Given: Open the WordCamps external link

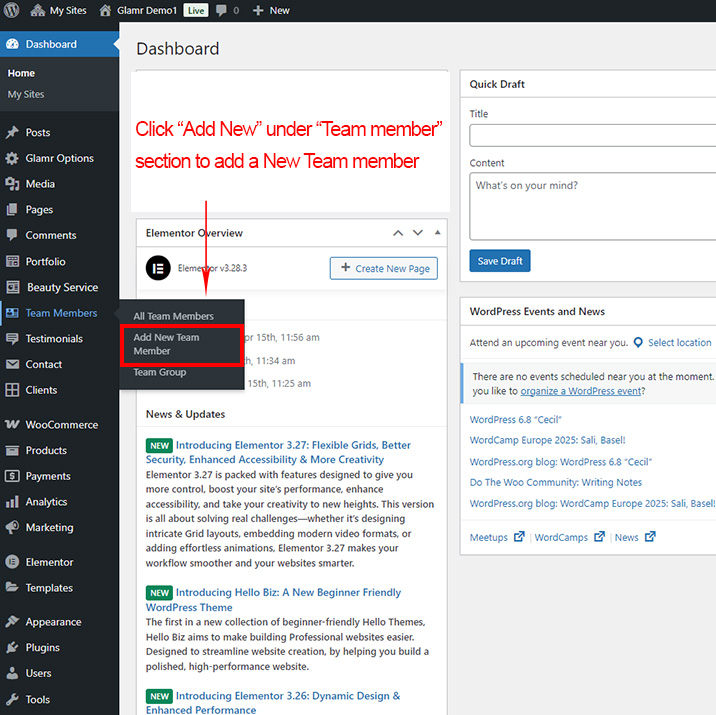Looking at the screenshot, I should pyautogui.click(x=569, y=537).
